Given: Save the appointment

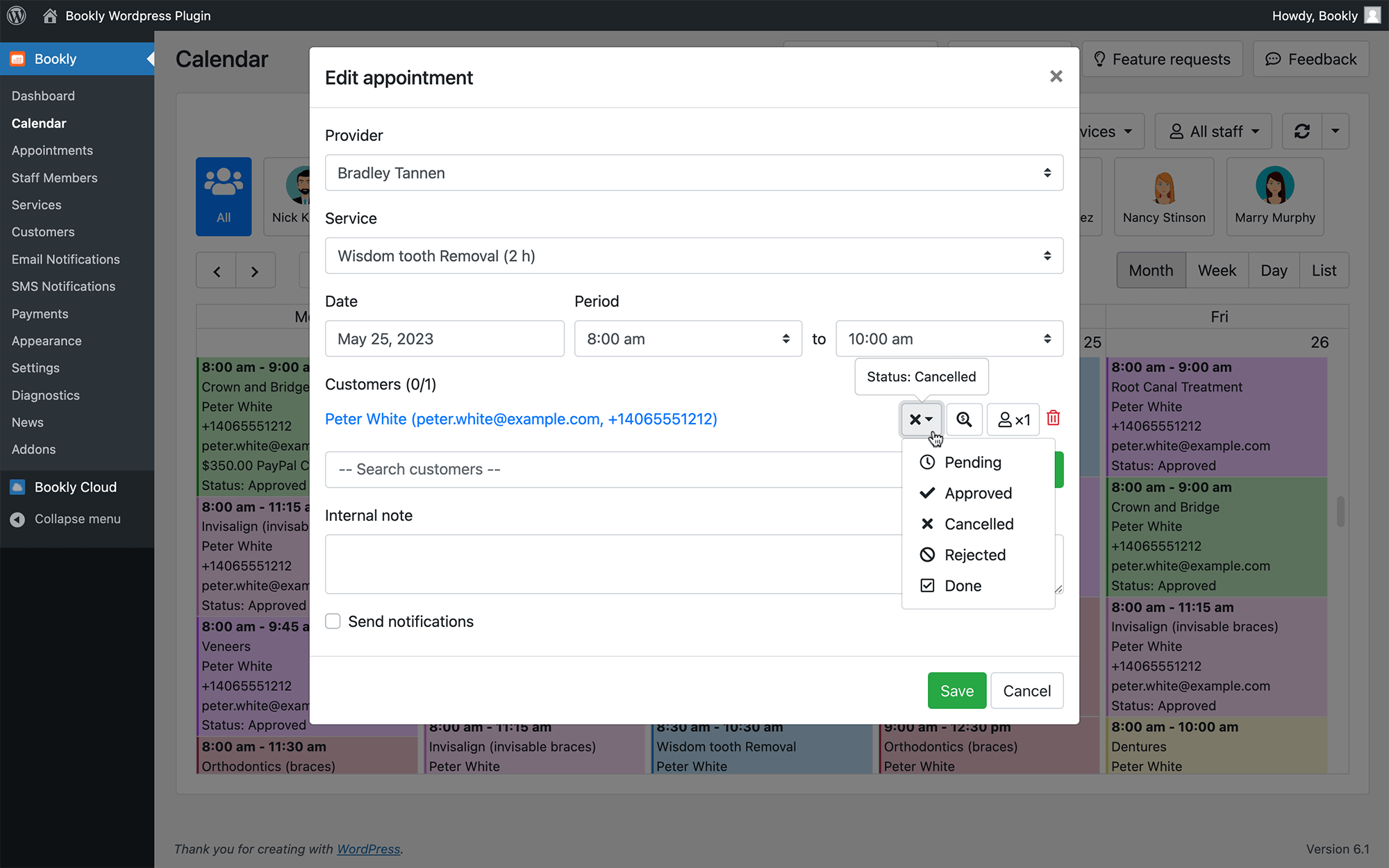Looking at the screenshot, I should tap(957, 691).
